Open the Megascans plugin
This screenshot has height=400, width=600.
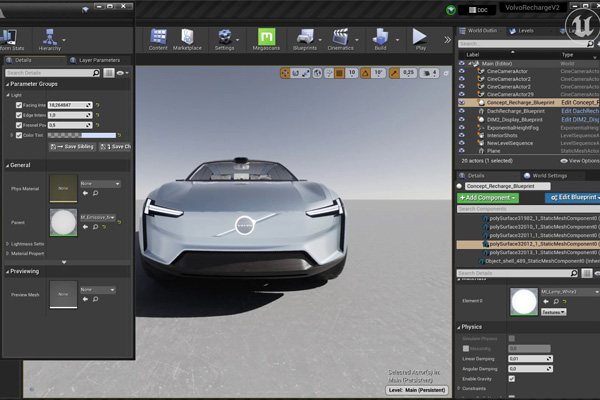click(267, 38)
